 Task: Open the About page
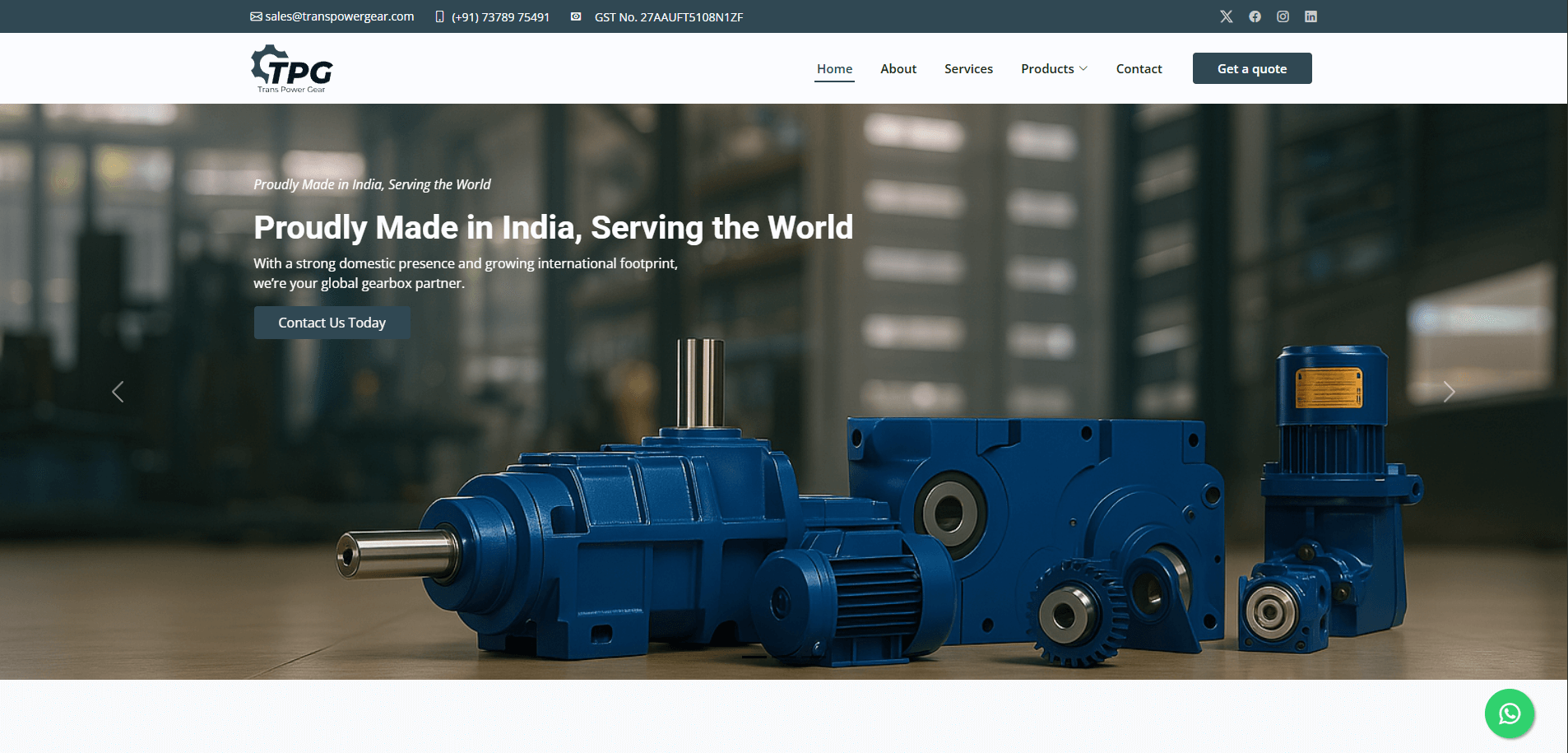pyautogui.click(x=898, y=69)
